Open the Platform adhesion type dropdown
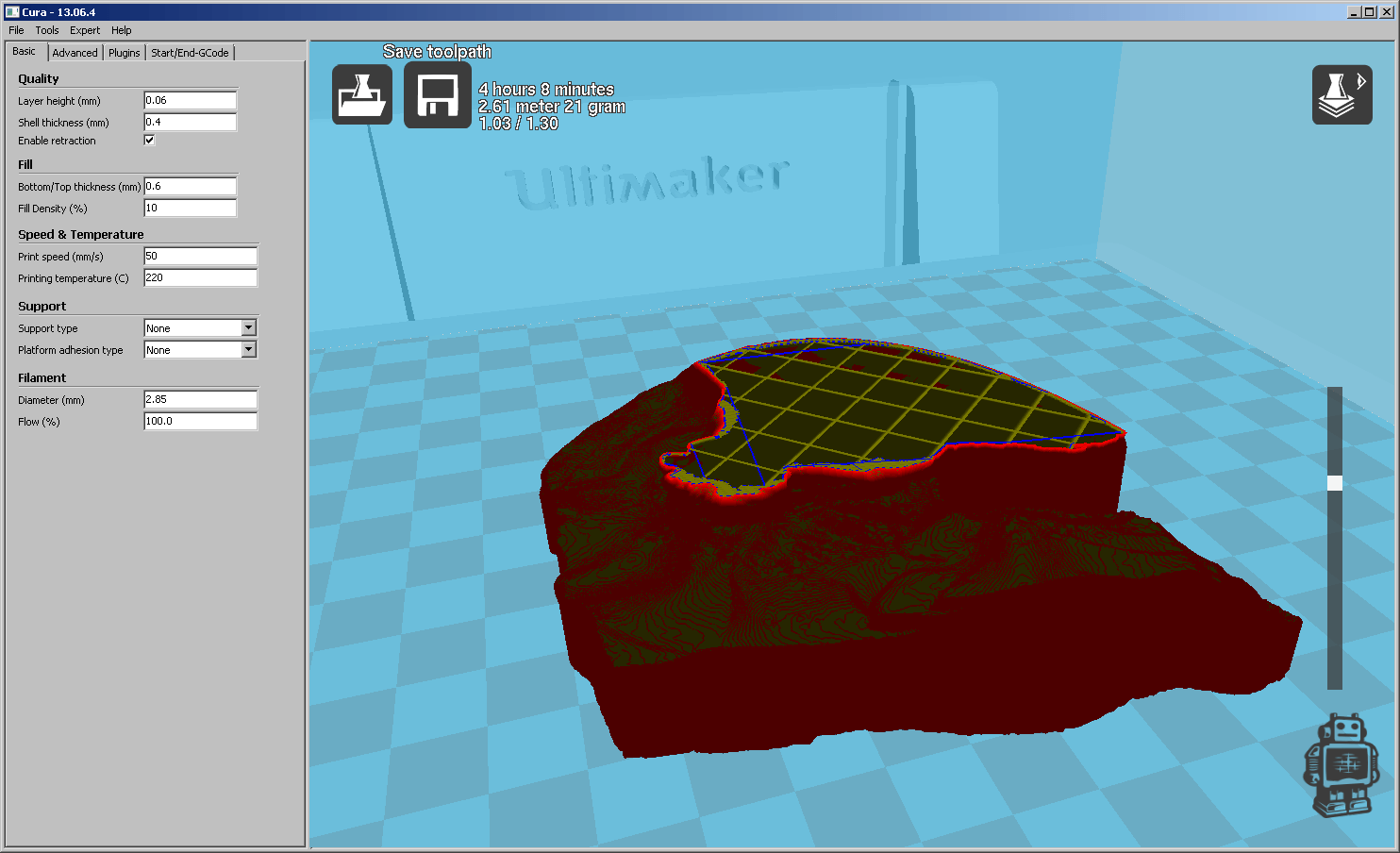This screenshot has width=1400, height=853. (200, 349)
